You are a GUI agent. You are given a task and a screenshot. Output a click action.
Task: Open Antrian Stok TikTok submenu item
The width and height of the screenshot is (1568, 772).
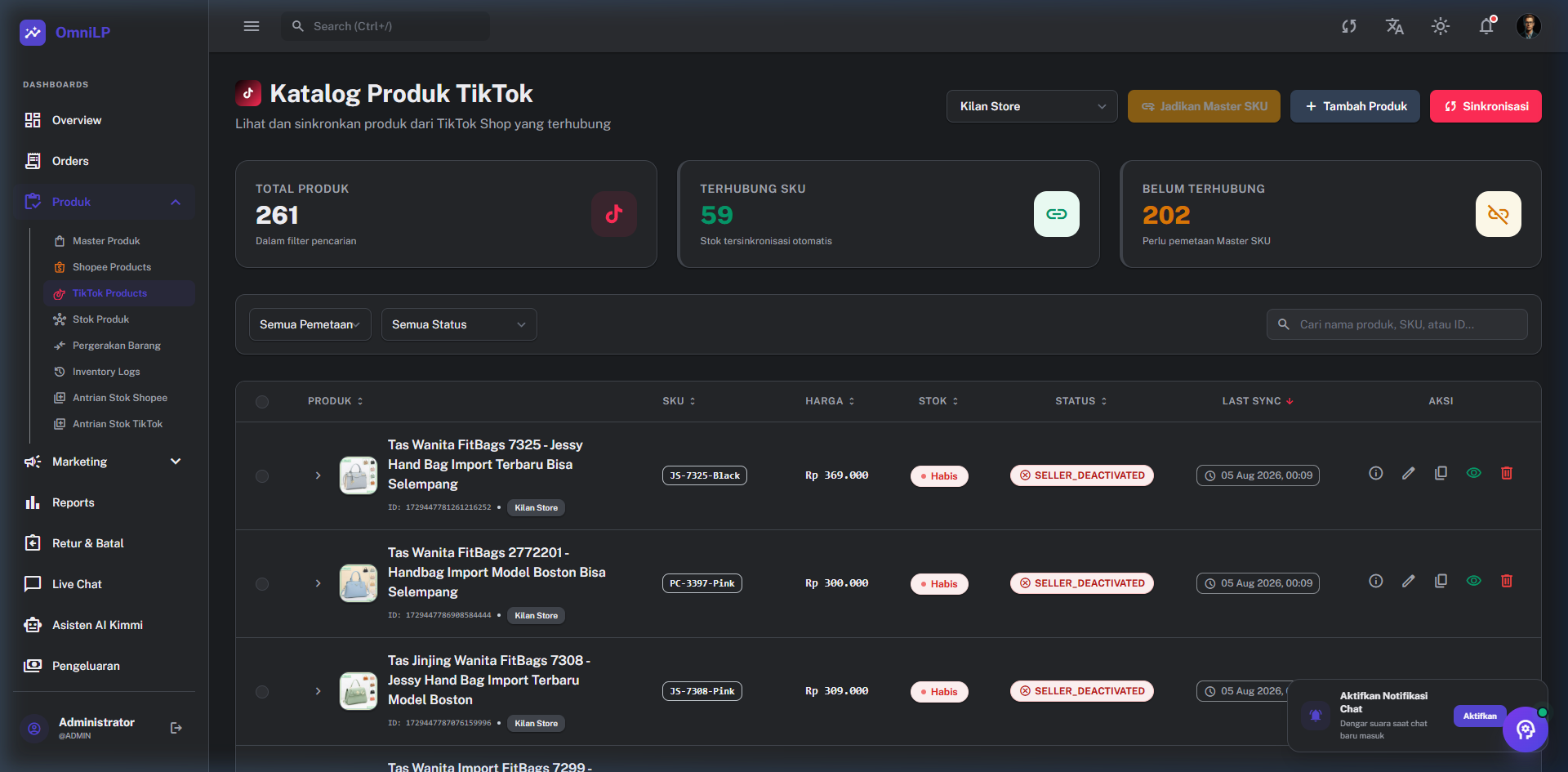coord(119,424)
